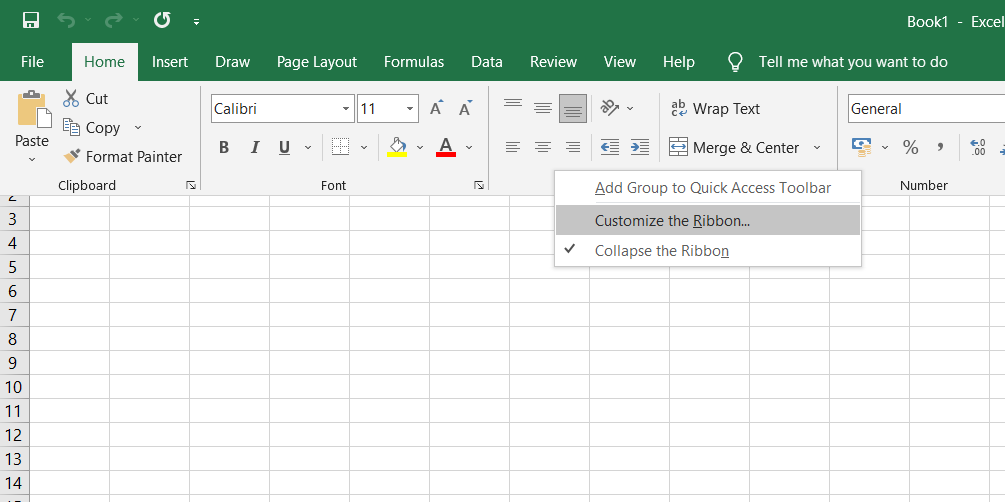Open the font name Calibri dropdown
1005x502 pixels.
coord(346,109)
